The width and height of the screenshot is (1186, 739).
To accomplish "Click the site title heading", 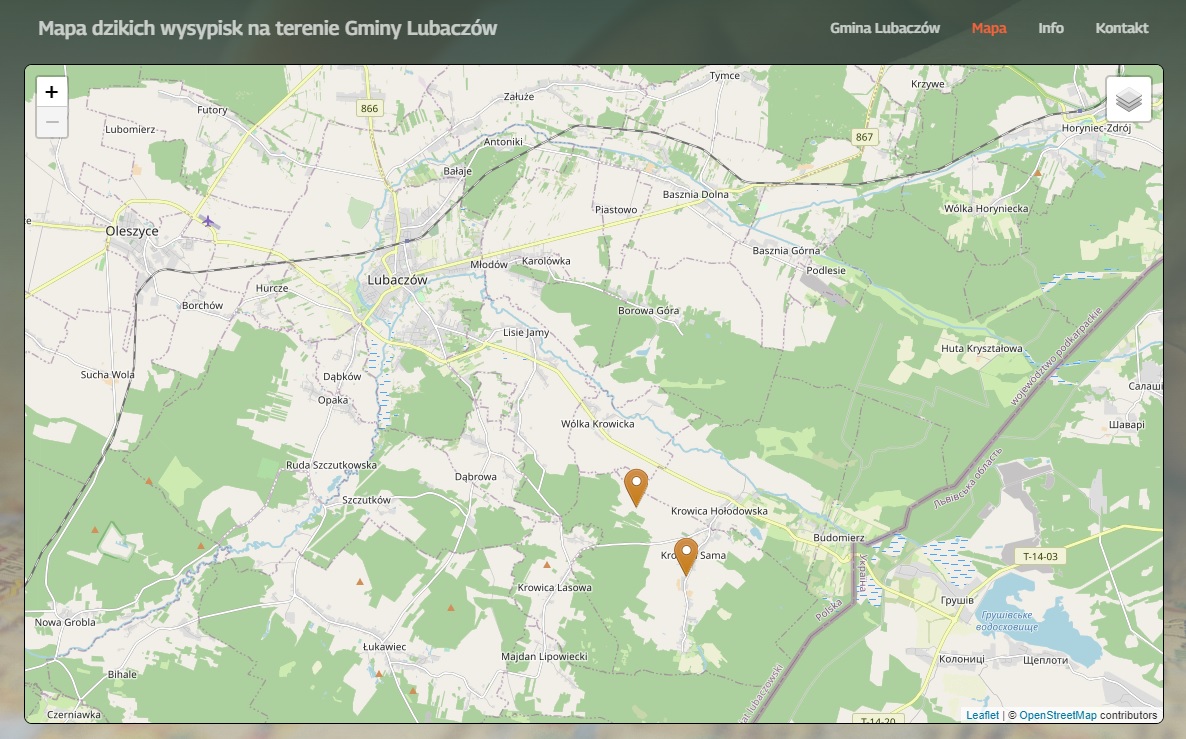I will coord(267,28).
